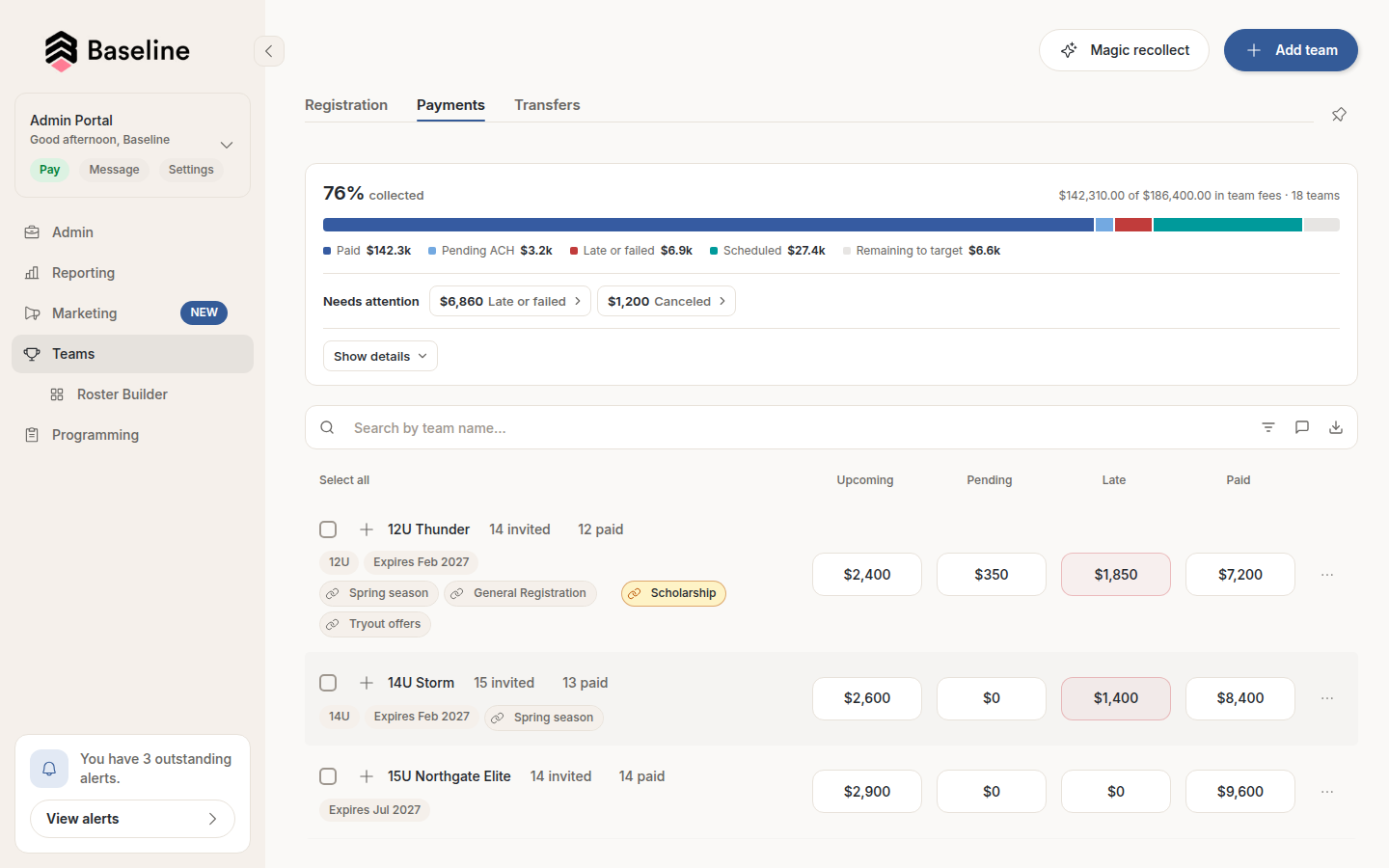The width and height of the screenshot is (1389, 868).
Task: Click Select all teams
Action: 344,480
